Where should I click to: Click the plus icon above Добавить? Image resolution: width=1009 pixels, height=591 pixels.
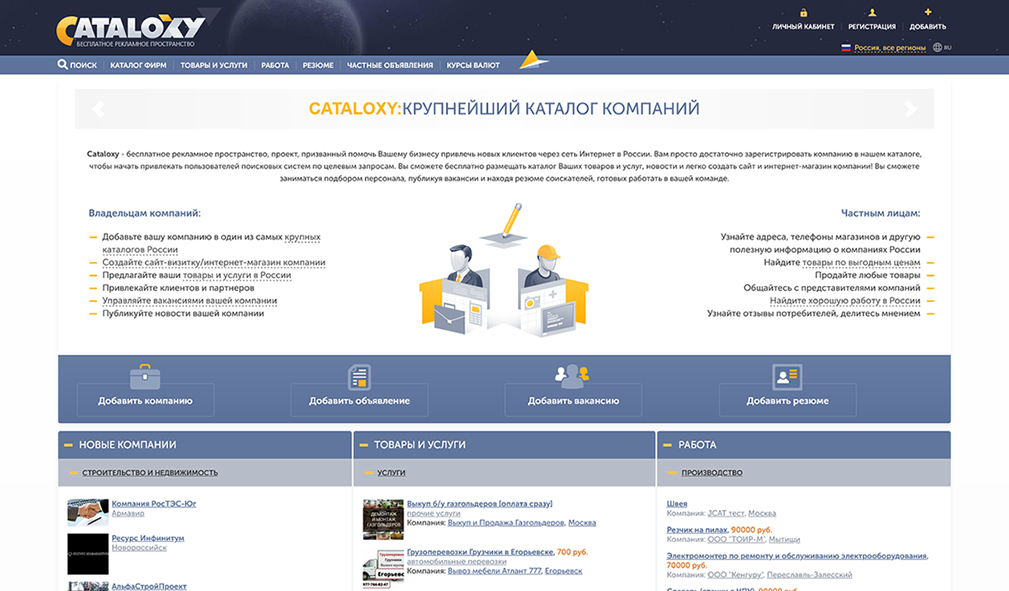coord(927,12)
